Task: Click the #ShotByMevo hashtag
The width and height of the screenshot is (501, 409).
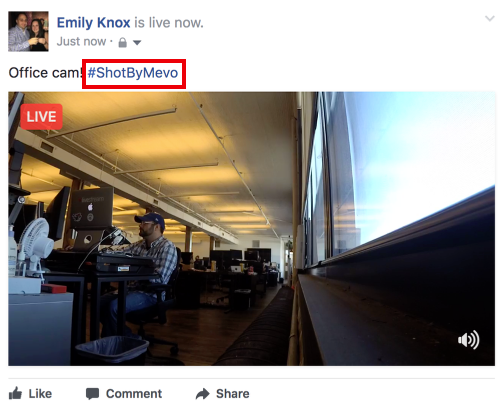Action: 133,73
